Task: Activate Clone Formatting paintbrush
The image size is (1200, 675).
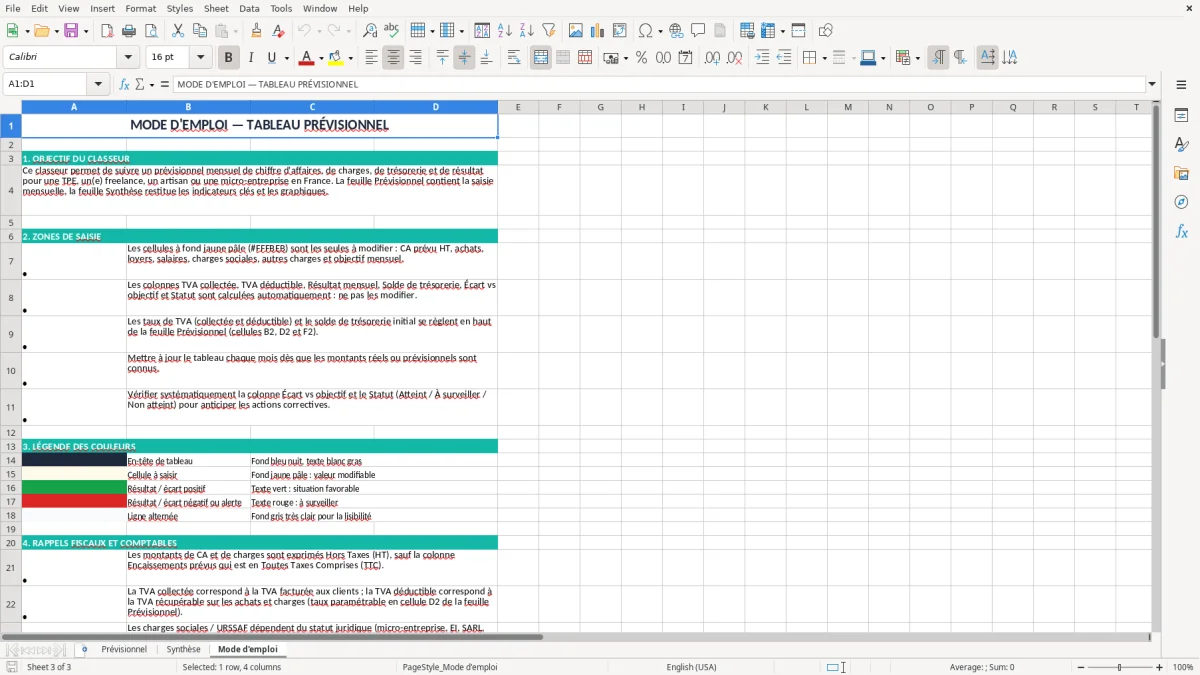Action: (x=256, y=31)
